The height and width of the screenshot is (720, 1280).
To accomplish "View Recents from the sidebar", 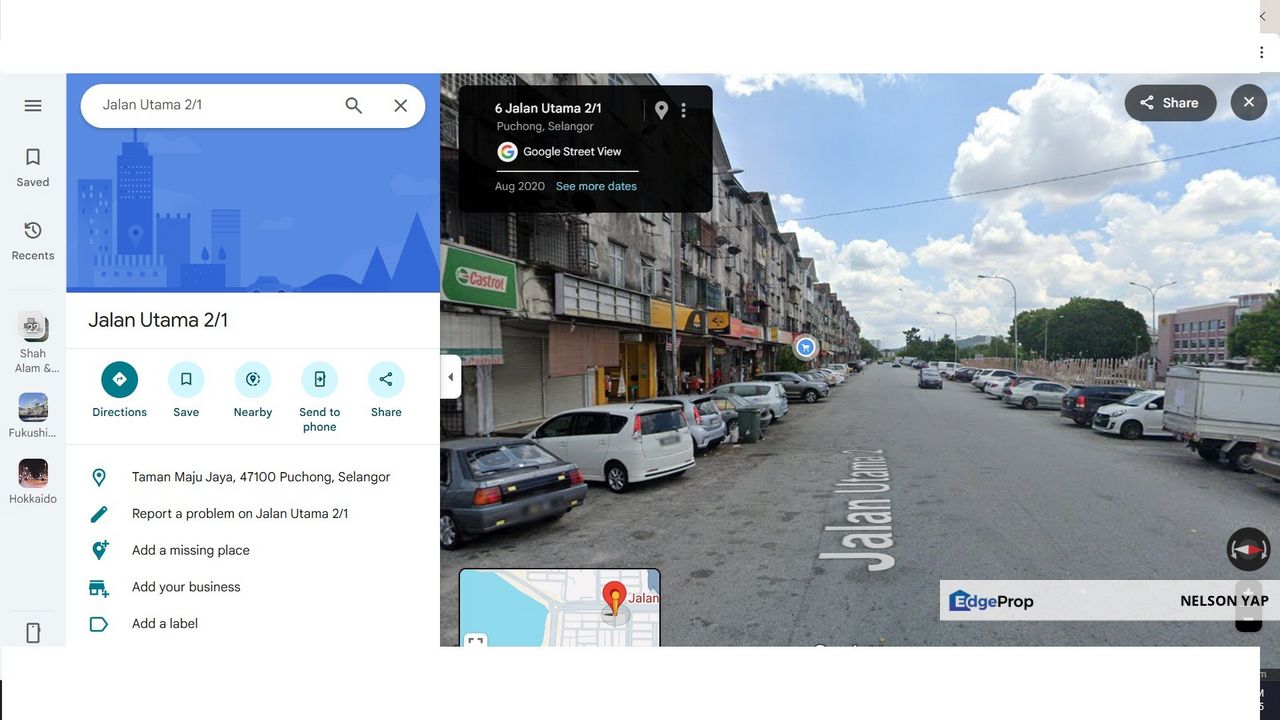I will coord(32,240).
